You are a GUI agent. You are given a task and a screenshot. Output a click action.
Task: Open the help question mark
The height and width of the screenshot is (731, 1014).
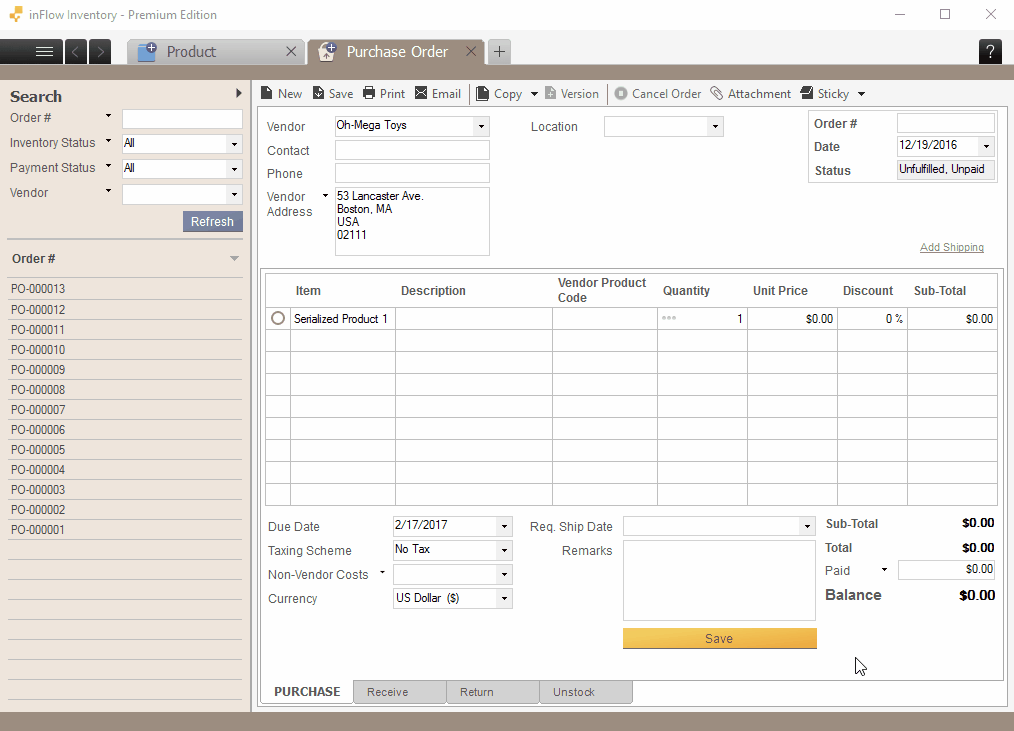coord(990,52)
